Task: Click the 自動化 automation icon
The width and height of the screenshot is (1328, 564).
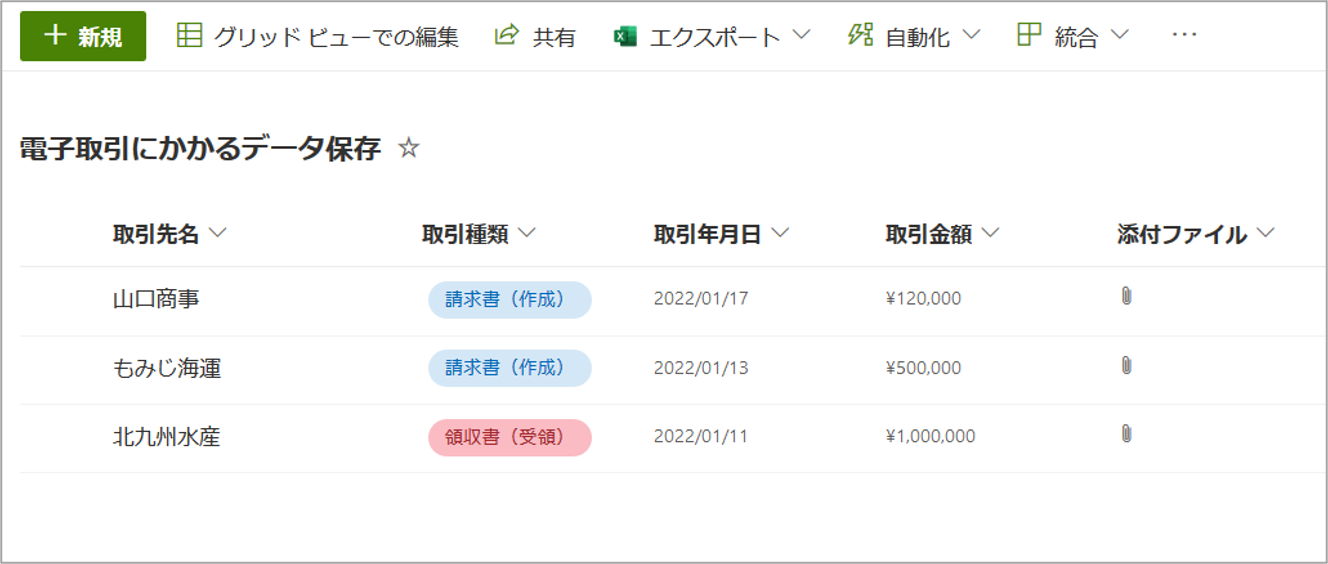Action: pyautogui.click(x=860, y=36)
